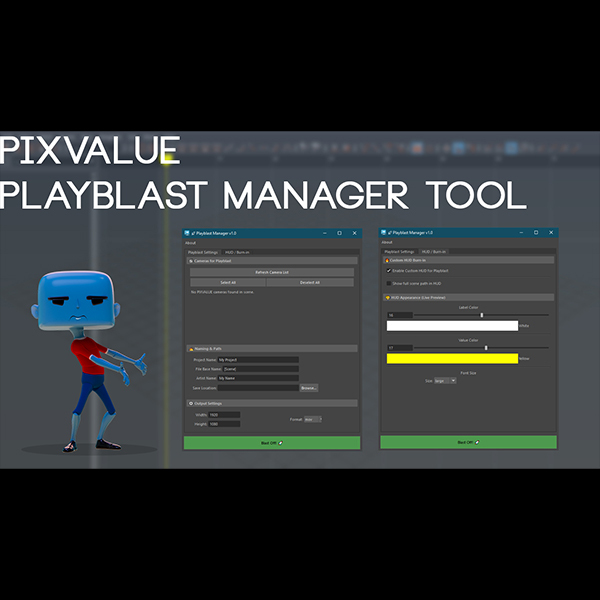Click the Deselect All cameras button

310,282
